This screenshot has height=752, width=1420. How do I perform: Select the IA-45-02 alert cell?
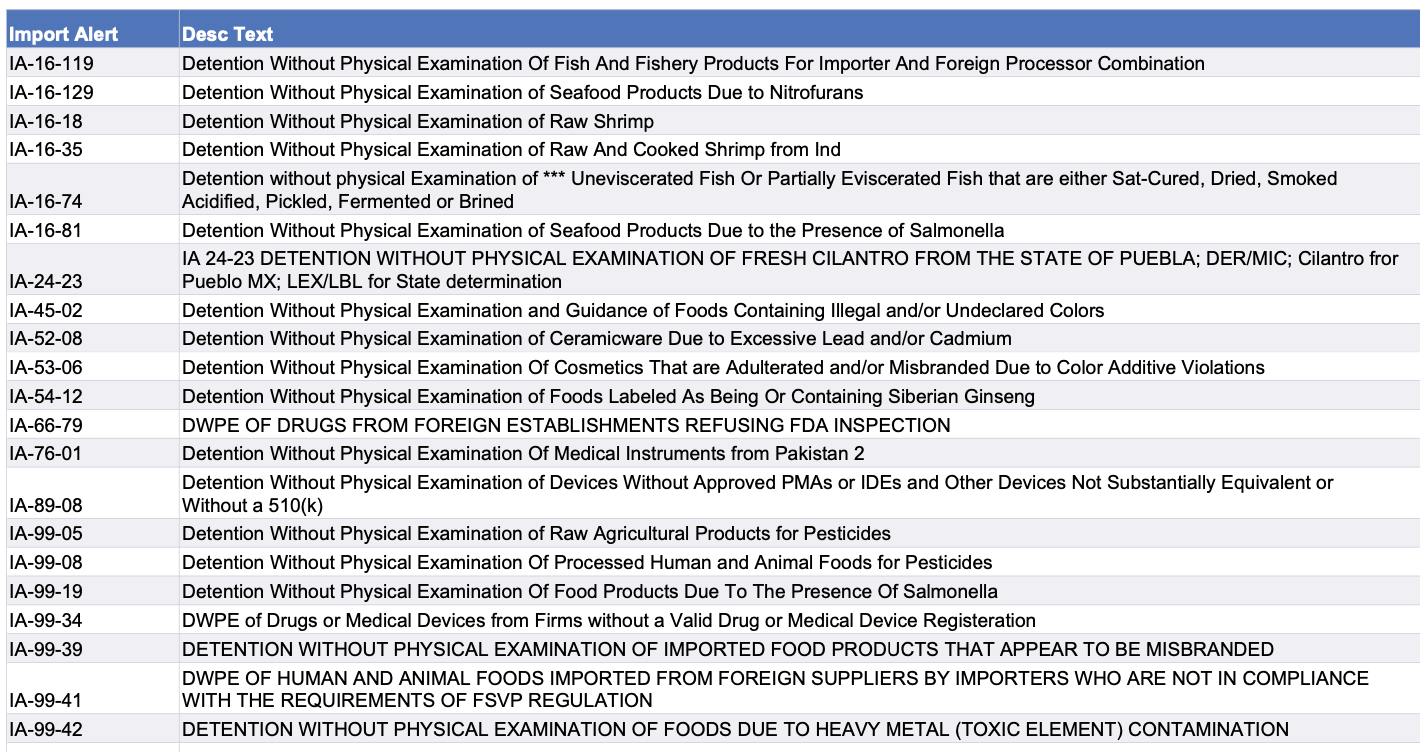point(48,310)
